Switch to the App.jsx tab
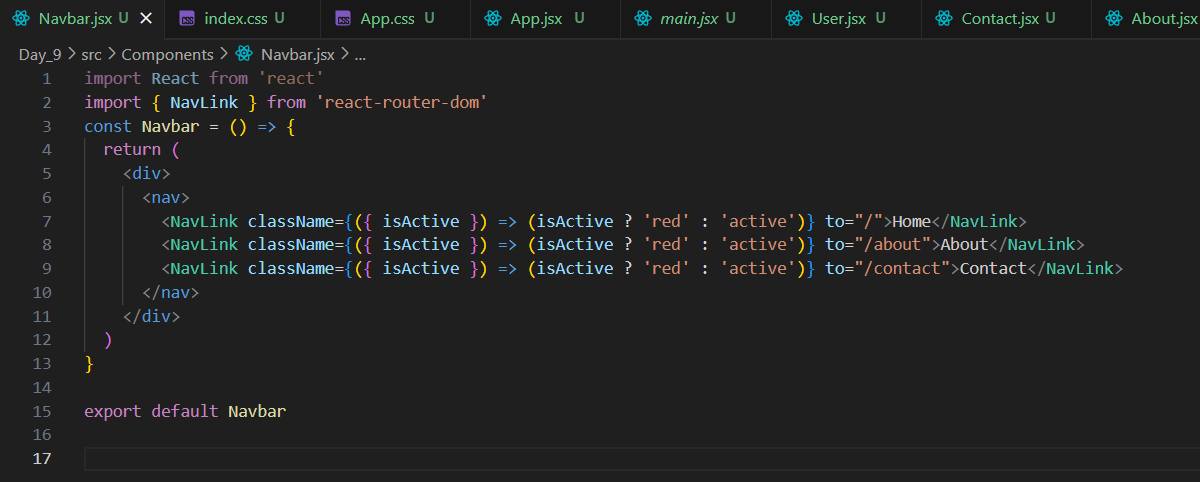 point(546,18)
